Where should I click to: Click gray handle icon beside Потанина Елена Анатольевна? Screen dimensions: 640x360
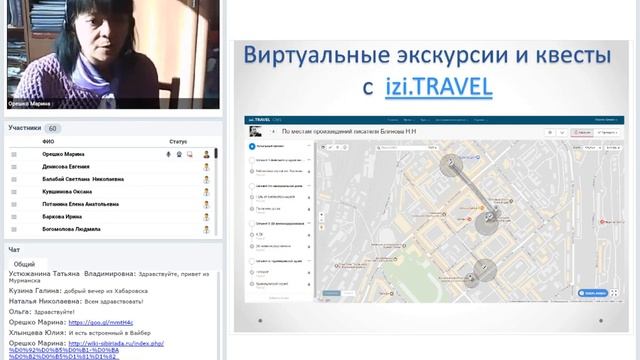click(14, 204)
